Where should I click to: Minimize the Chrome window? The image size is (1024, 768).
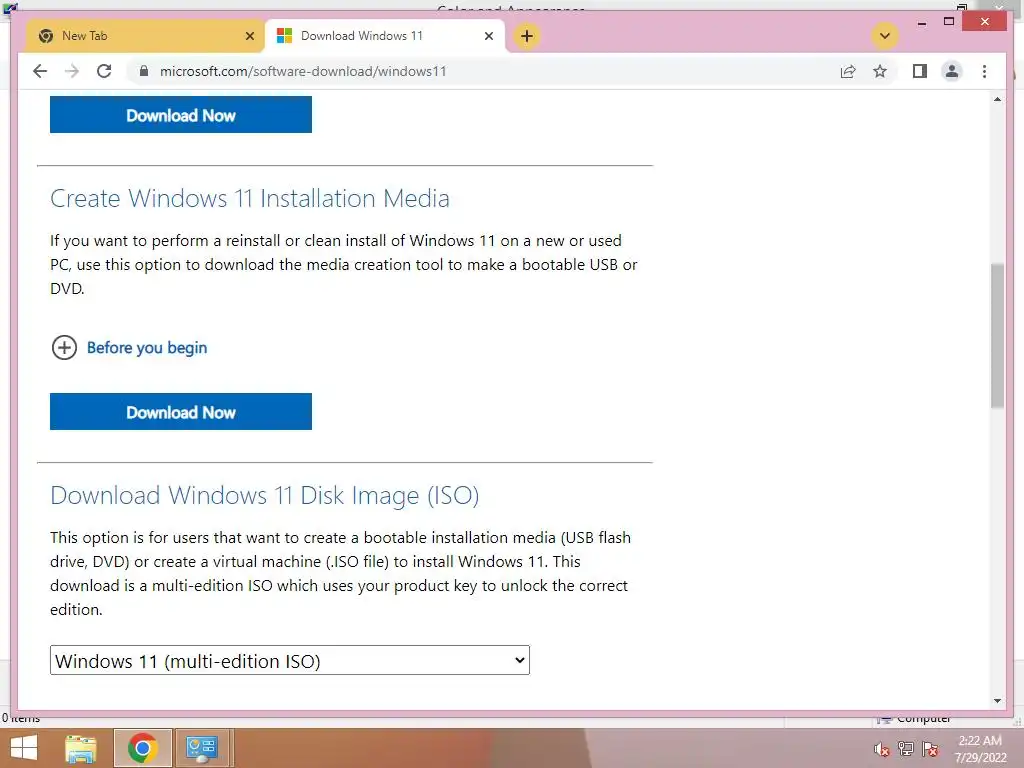[921, 23]
